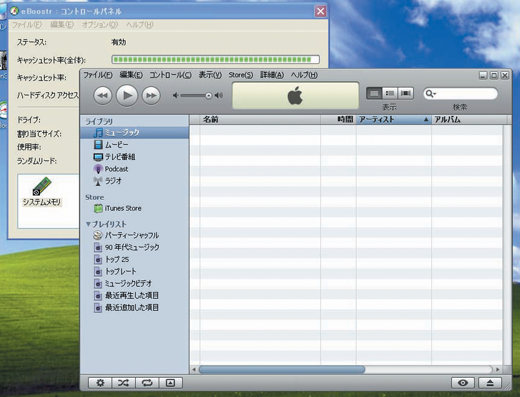Click the scrollbar right arrow

pyautogui.click(x=498, y=369)
